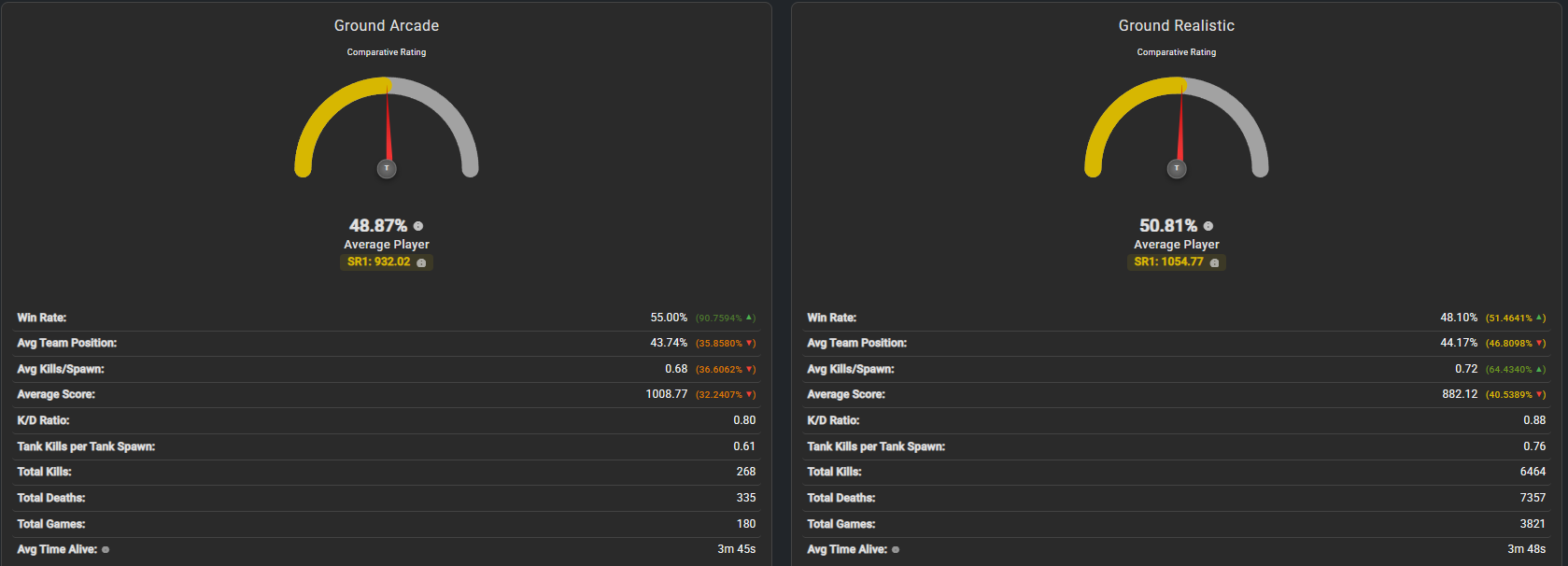Click info icon next to 48.87% rating

click(418, 226)
